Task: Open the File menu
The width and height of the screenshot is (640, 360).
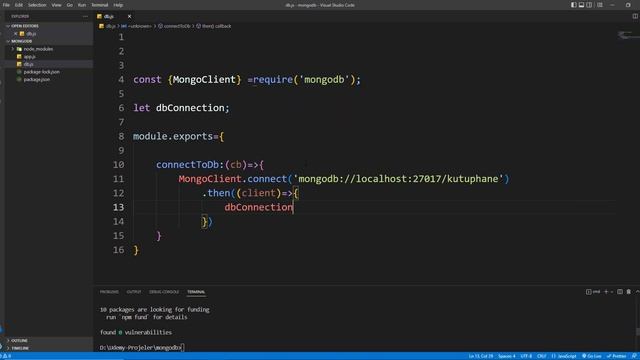Action: click(6, 5)
